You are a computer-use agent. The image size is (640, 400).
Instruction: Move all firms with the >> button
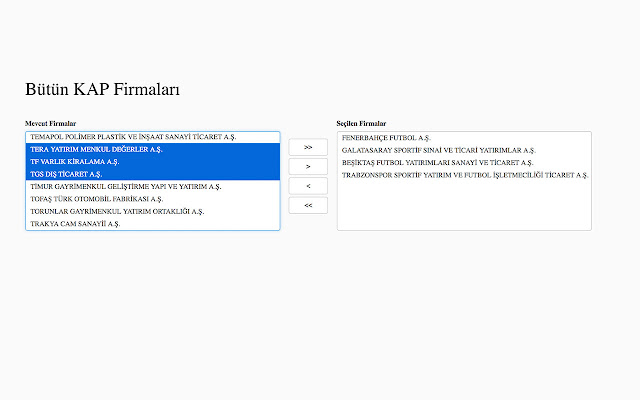308,147
